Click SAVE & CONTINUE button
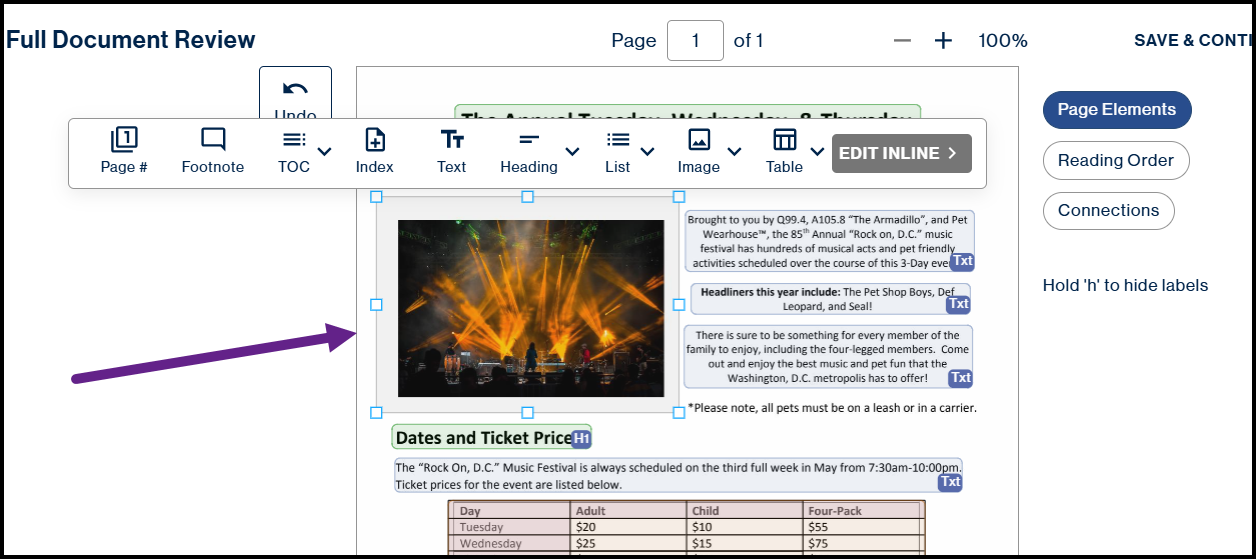This screenshot has height=559, width=1256. click(1194, 41)
